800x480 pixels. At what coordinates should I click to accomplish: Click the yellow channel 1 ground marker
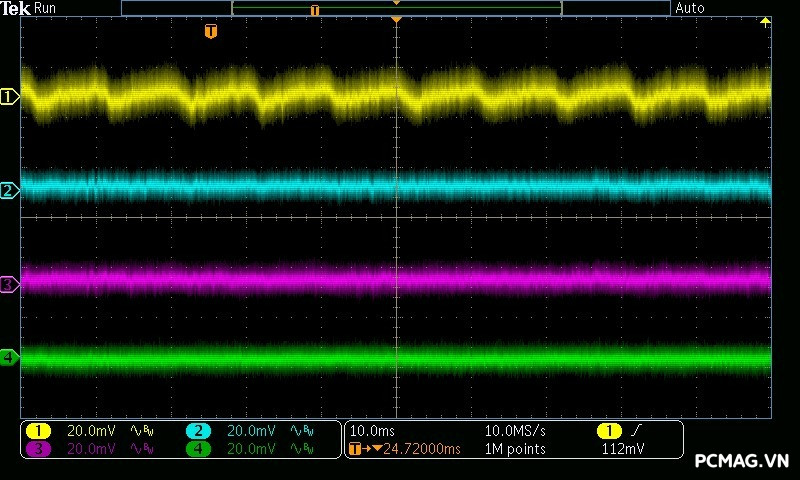pos(9,97)
